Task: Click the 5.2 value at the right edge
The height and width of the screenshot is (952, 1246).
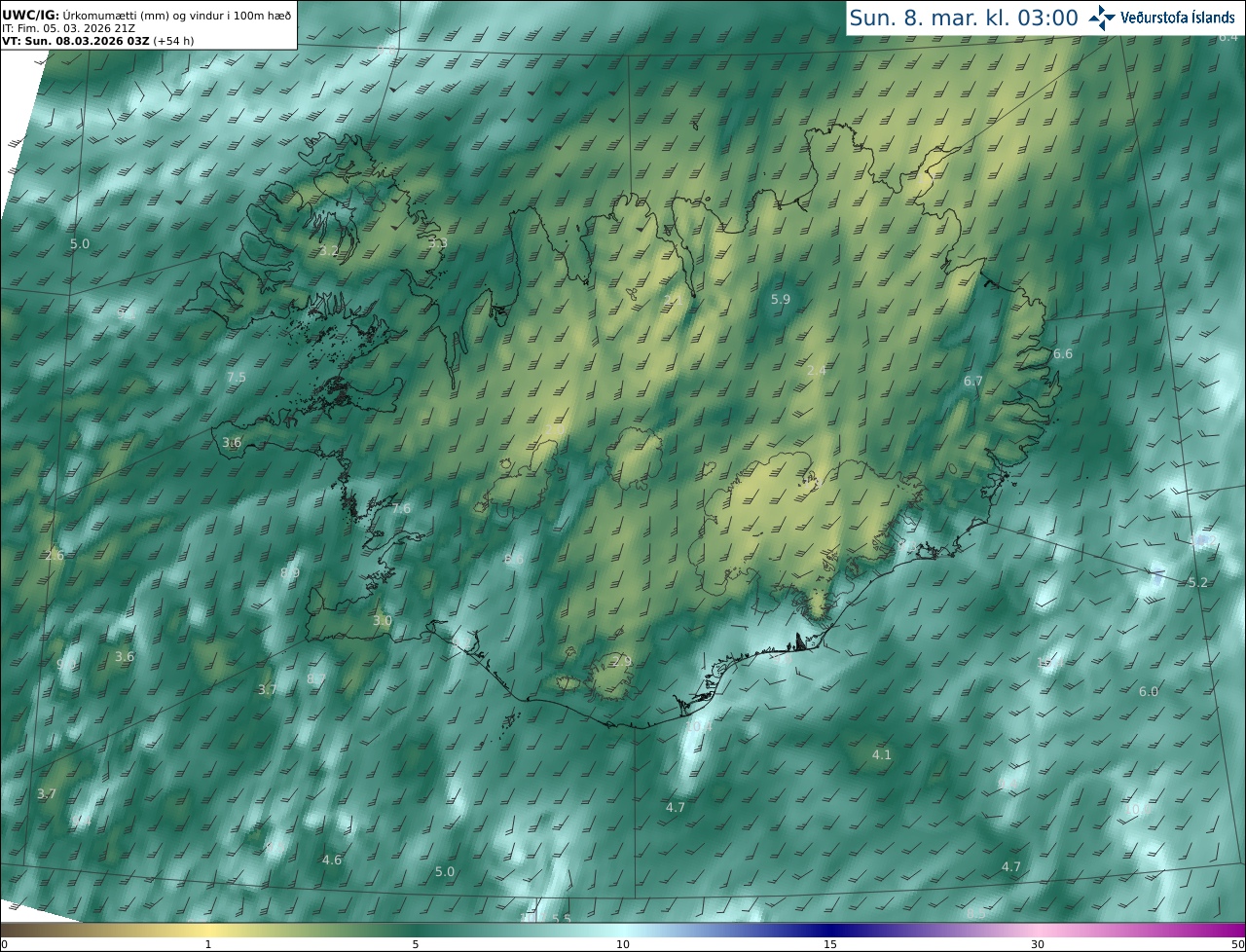Action: click(1198, 583)
